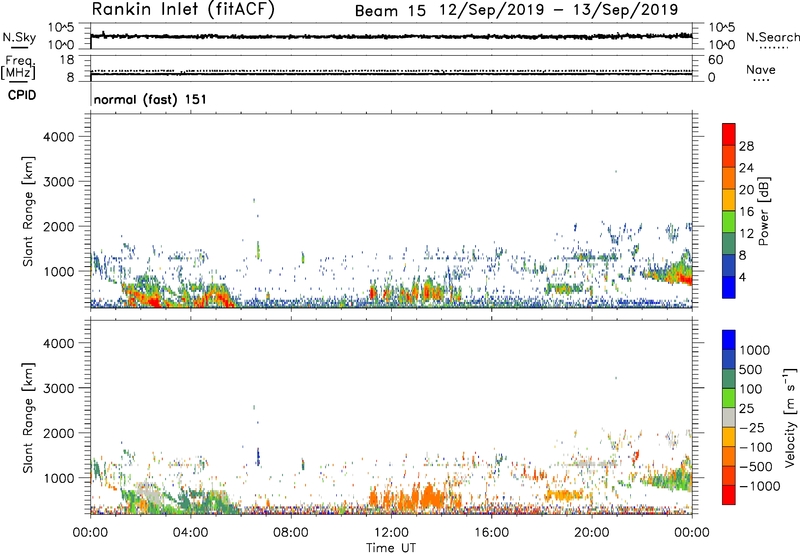The image size is (800, 554).
Task: Select the 'normal (fast) 151' CPID text
Action: 150,99
